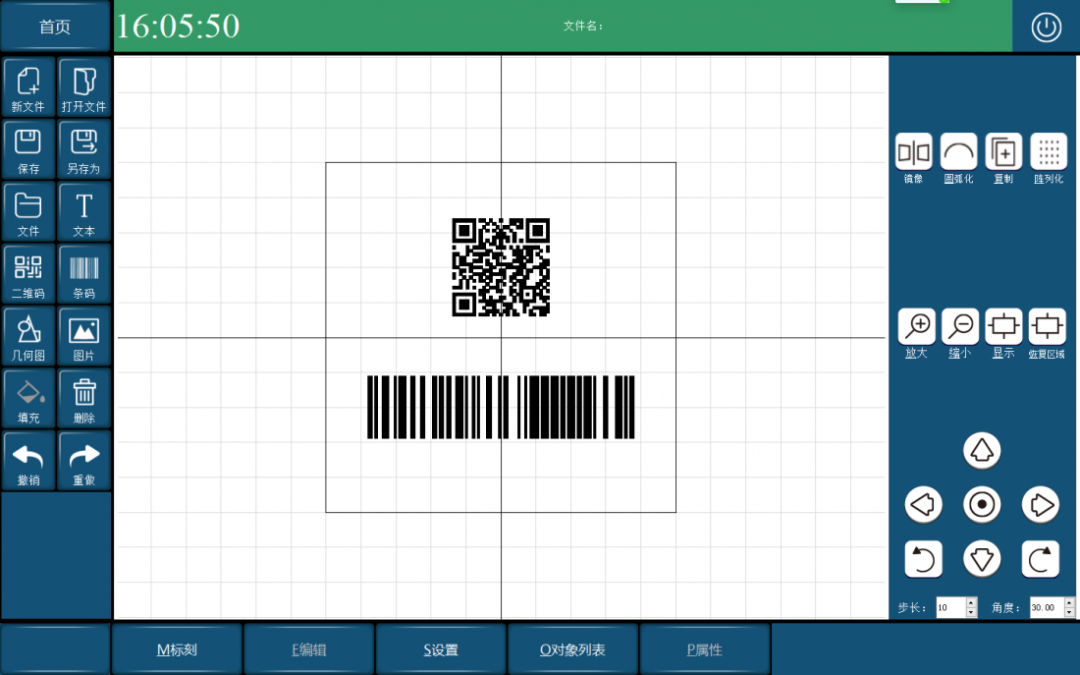Click the 文件名 filename label

click(583, 26)
